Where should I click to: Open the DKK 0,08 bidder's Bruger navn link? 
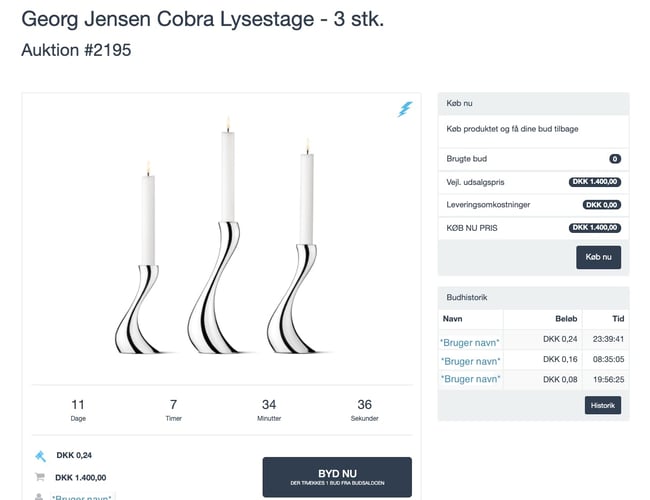click(x=470, y=379)
